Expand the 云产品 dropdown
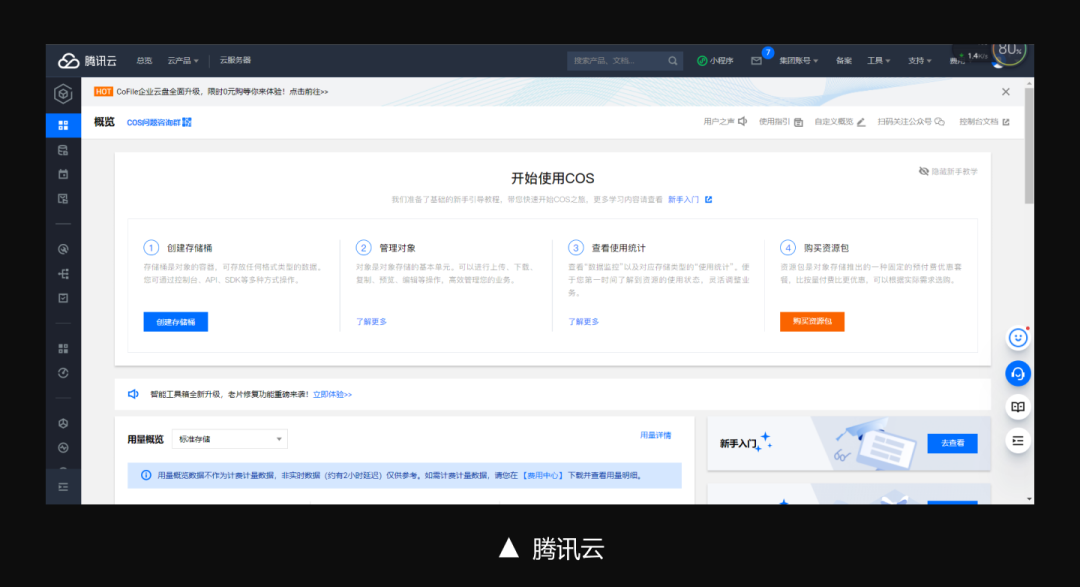 pos(183,61)
